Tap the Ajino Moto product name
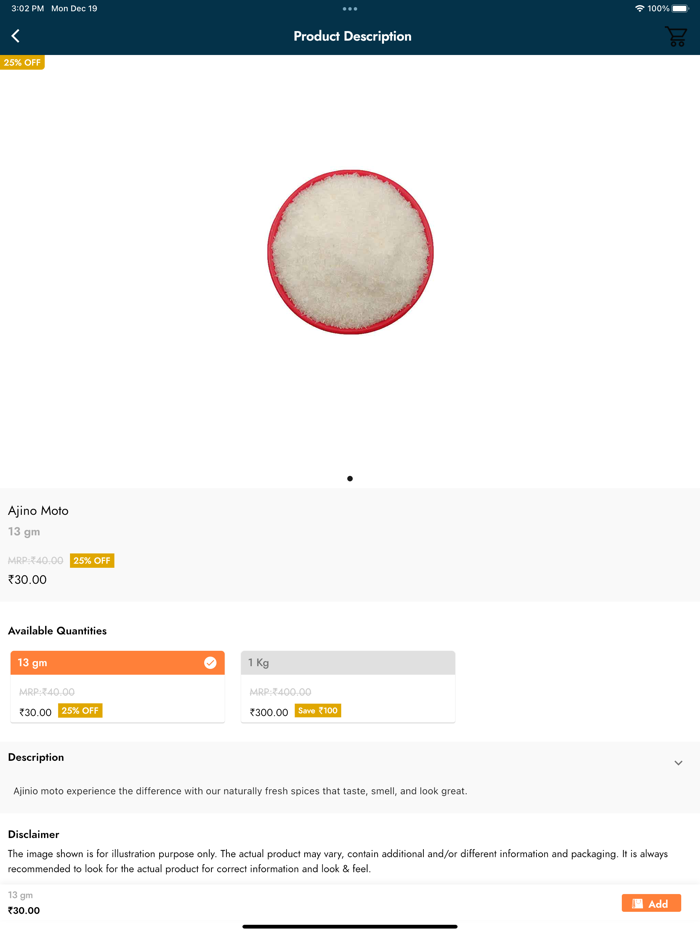This screenshot has width=700, height=934. click(38, 510)
